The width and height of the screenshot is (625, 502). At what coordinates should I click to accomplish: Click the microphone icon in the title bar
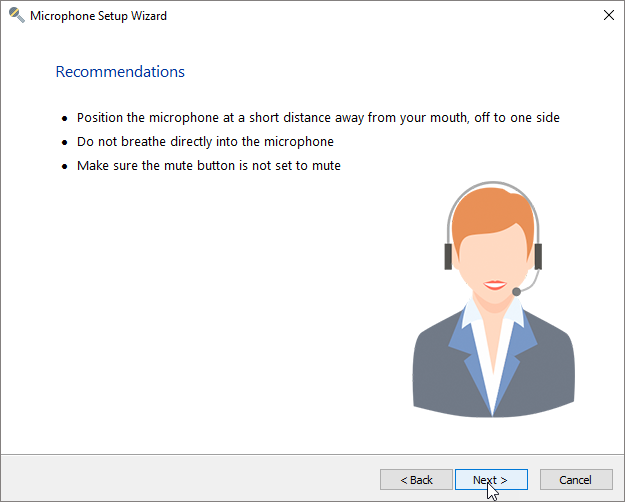[x=16, y=16]
